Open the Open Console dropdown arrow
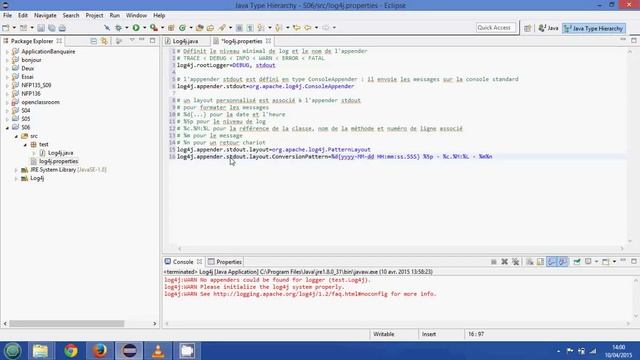 pos(614,262)
